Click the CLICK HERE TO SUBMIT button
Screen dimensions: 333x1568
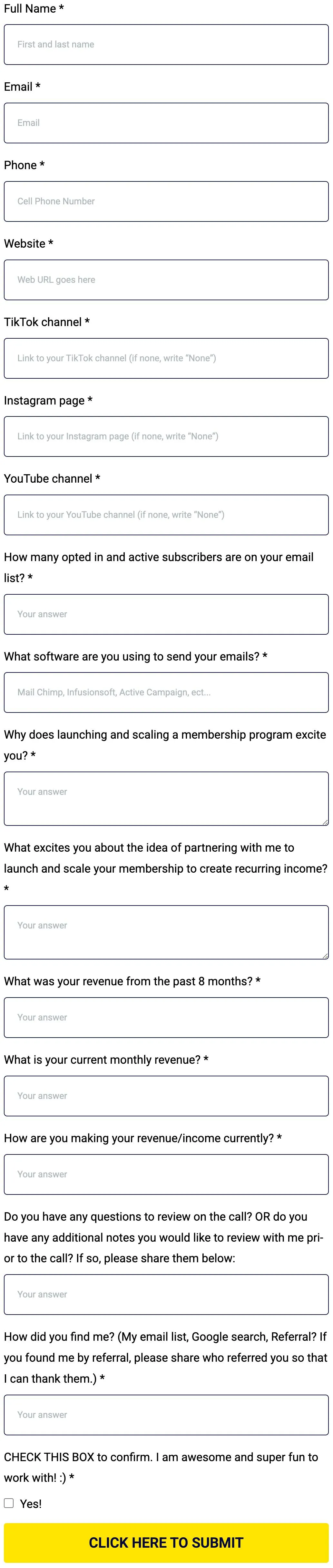(166, 1542)
